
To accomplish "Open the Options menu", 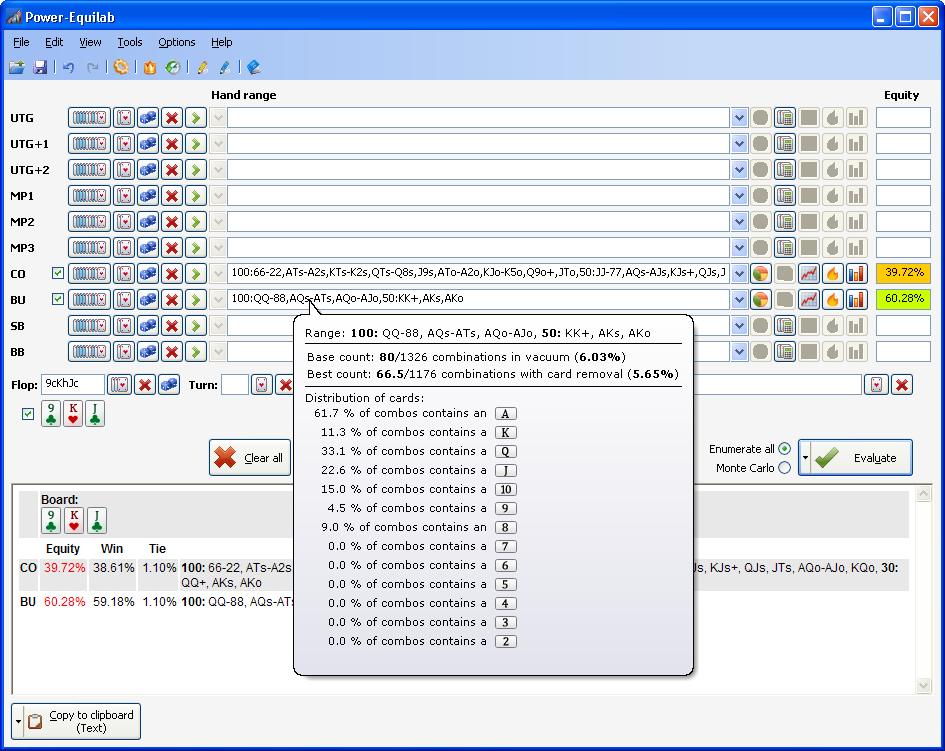I will 177,42.
